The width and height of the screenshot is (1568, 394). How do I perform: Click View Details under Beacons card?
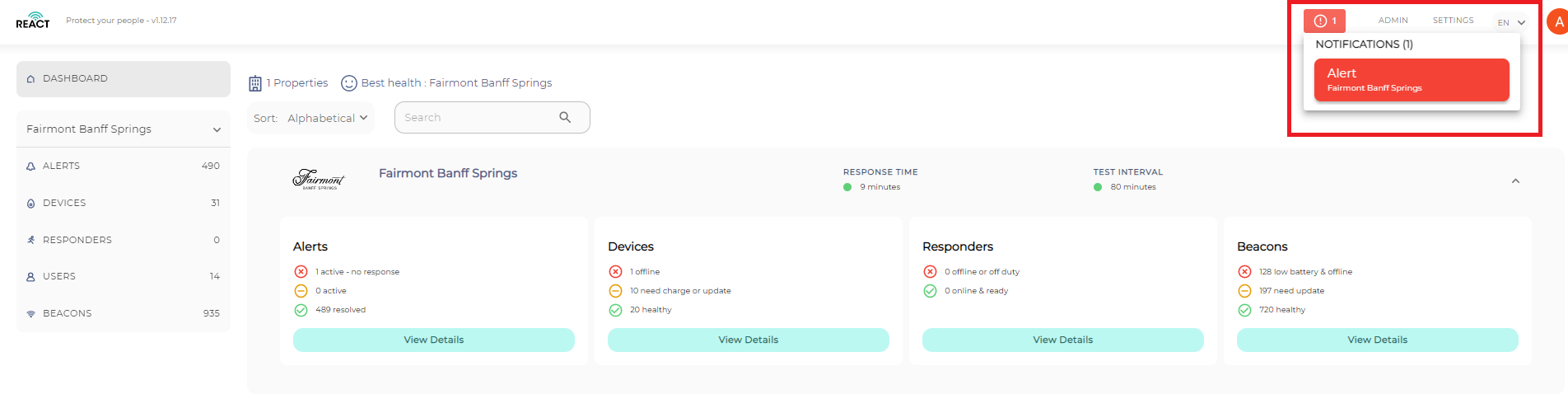tap(1378, 340)
